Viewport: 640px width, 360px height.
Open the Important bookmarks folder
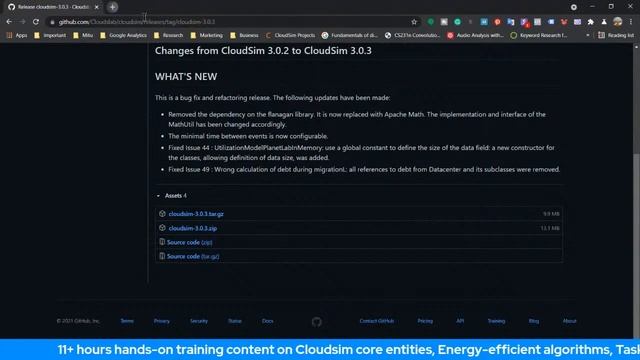[x=50, y=35]
